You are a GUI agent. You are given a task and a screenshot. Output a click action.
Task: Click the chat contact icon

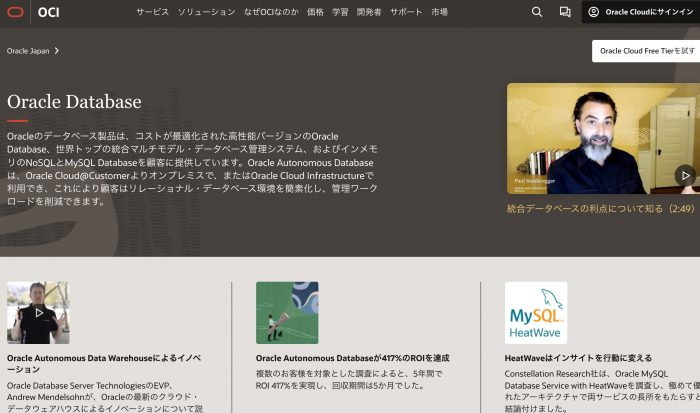pos(565,12)
